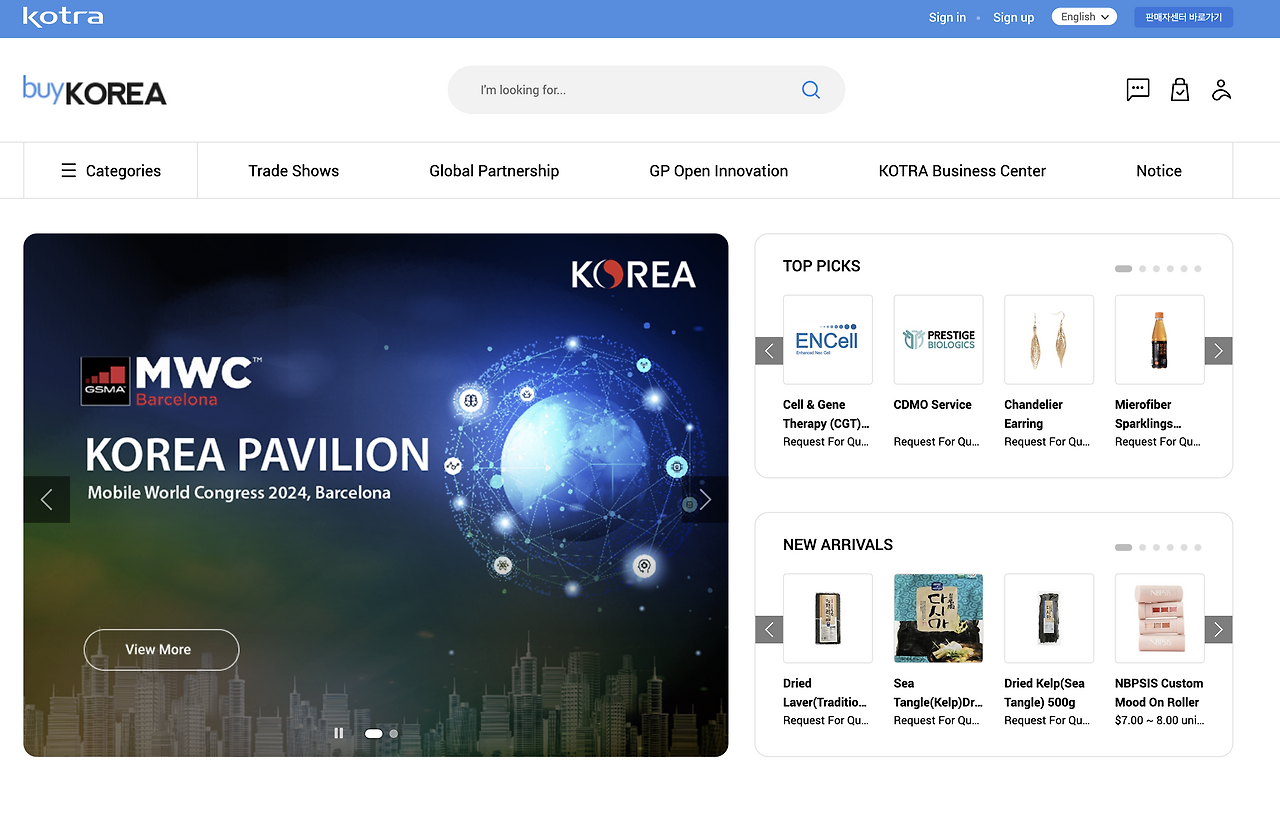Viewport: 1280px width, 821px height.
Task: Open Dried Laver(Traditio... title link
Action: click(825, 693)
